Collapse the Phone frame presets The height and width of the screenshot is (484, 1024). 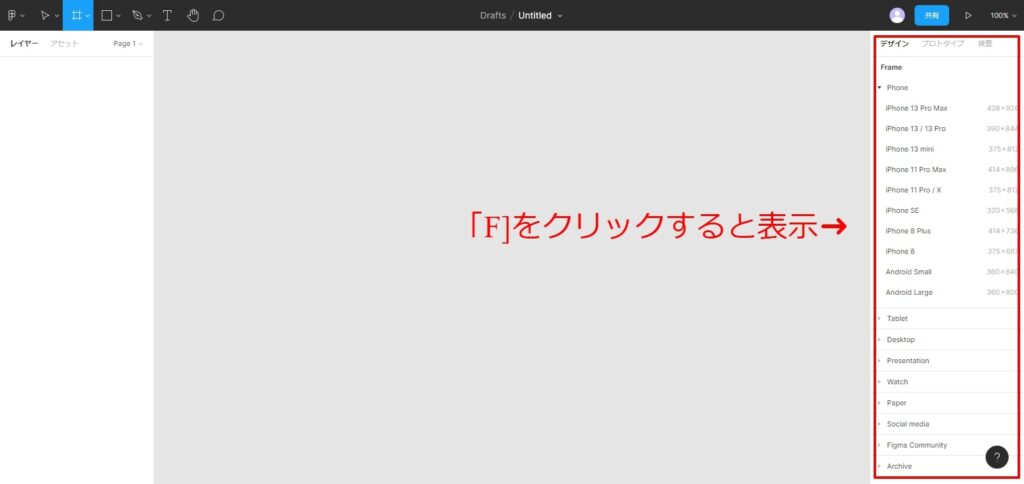pos(880,88)
